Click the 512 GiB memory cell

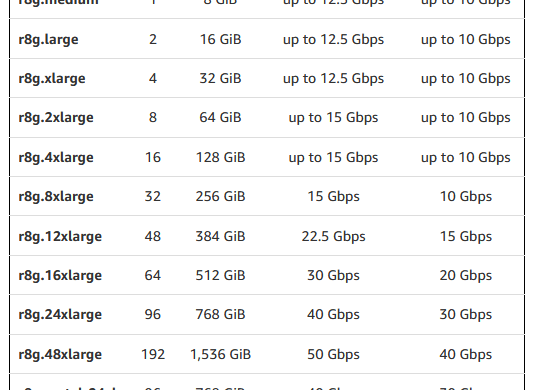[220, 275]
